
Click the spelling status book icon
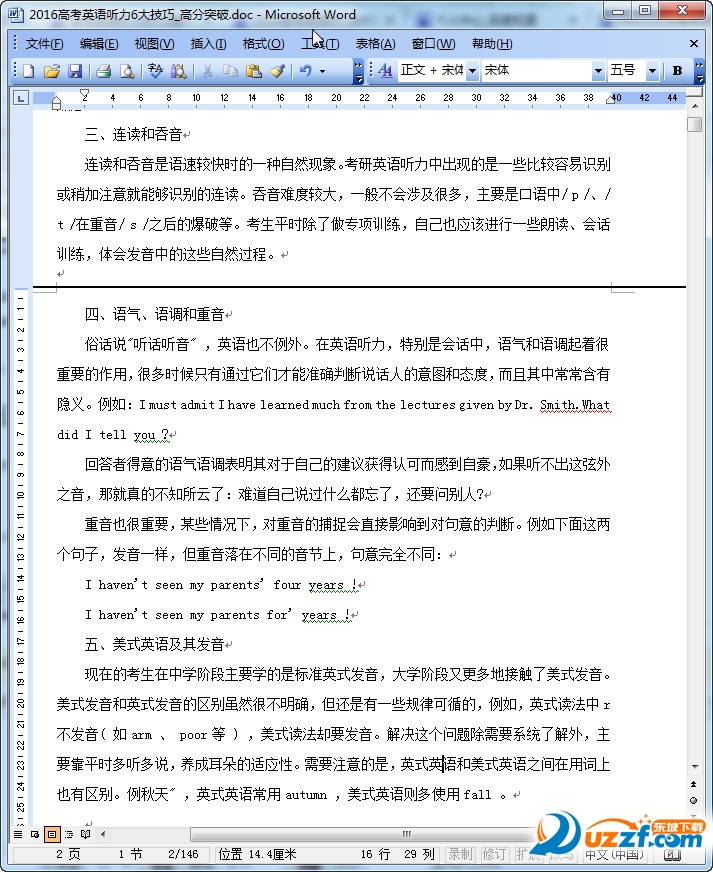[x=672, y=855]
